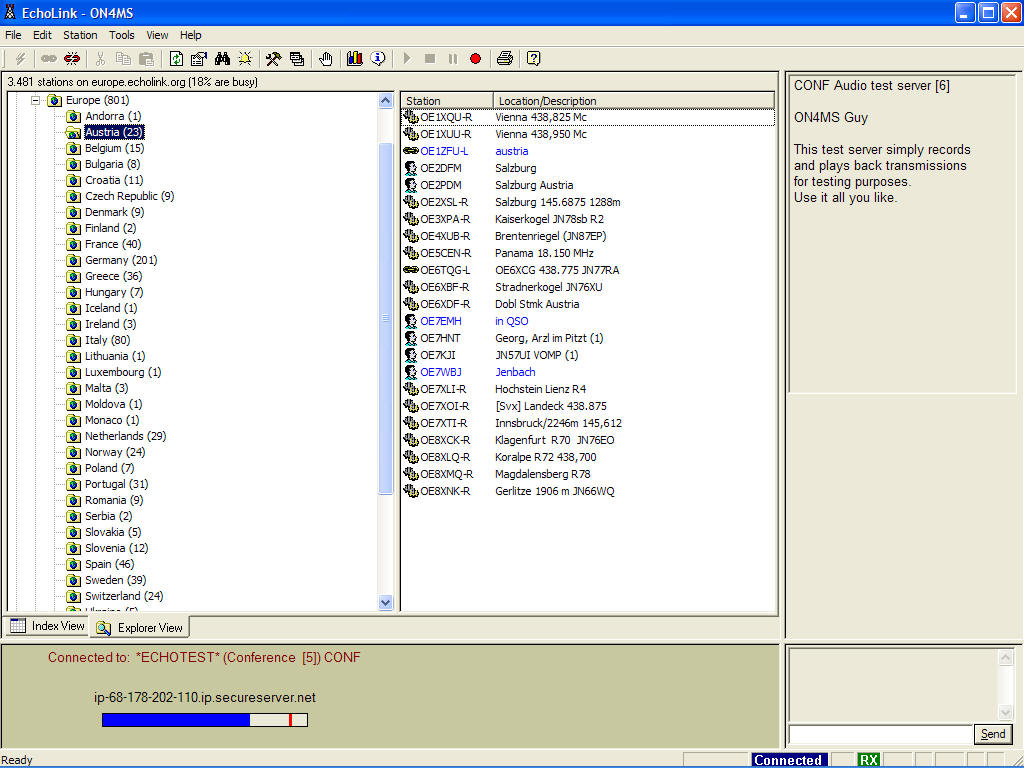Click the hand toolbar icon

pos(325,59)
